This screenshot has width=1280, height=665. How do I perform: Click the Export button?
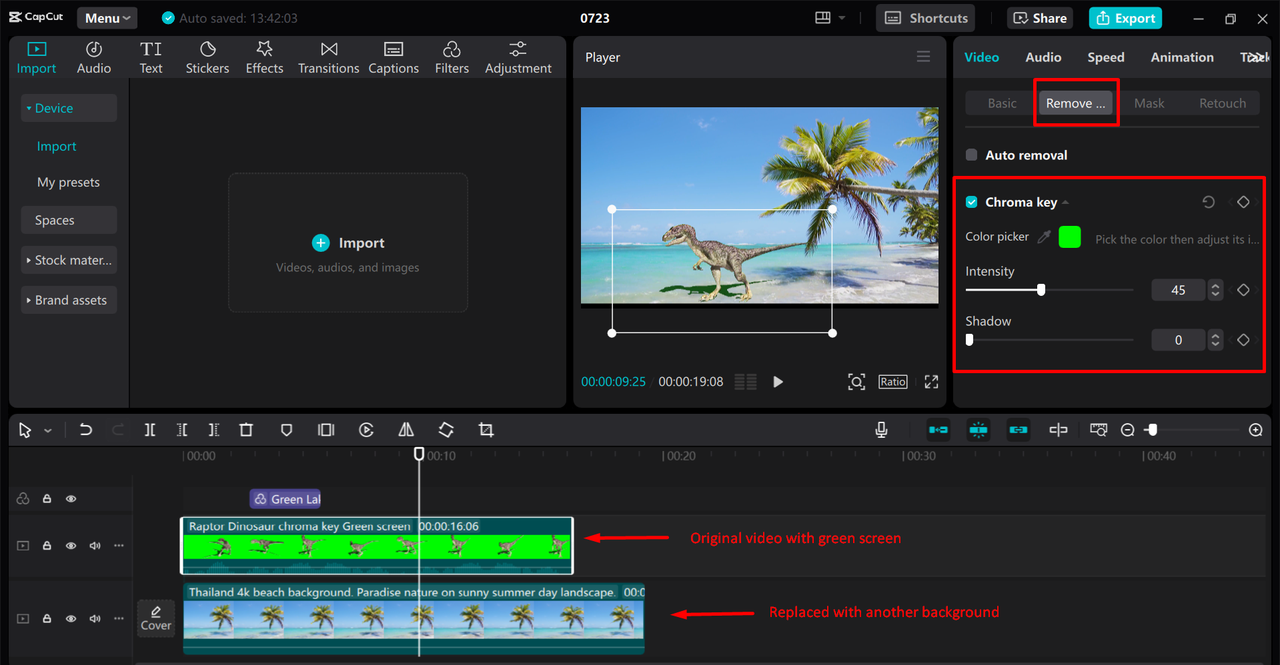pos(1126,18)
